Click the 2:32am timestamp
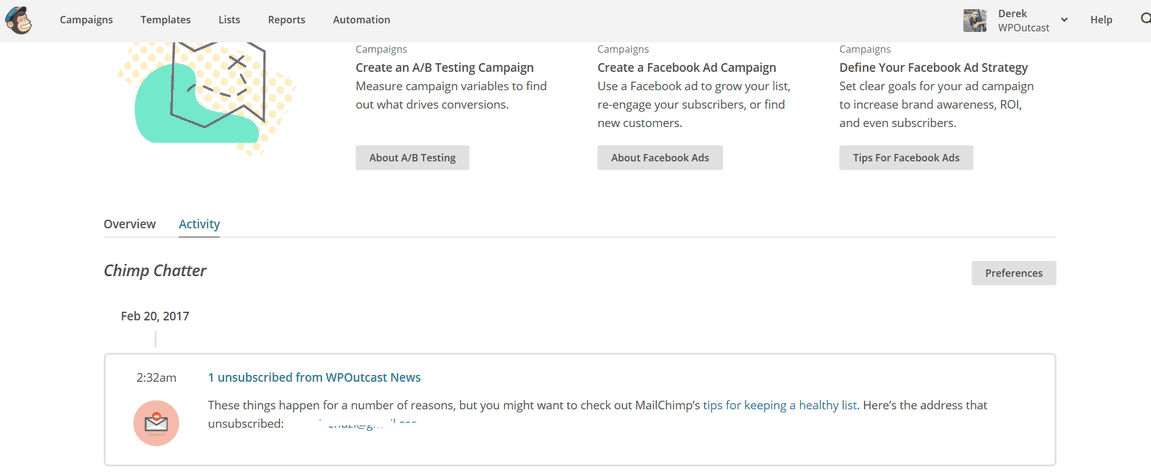 156,378
